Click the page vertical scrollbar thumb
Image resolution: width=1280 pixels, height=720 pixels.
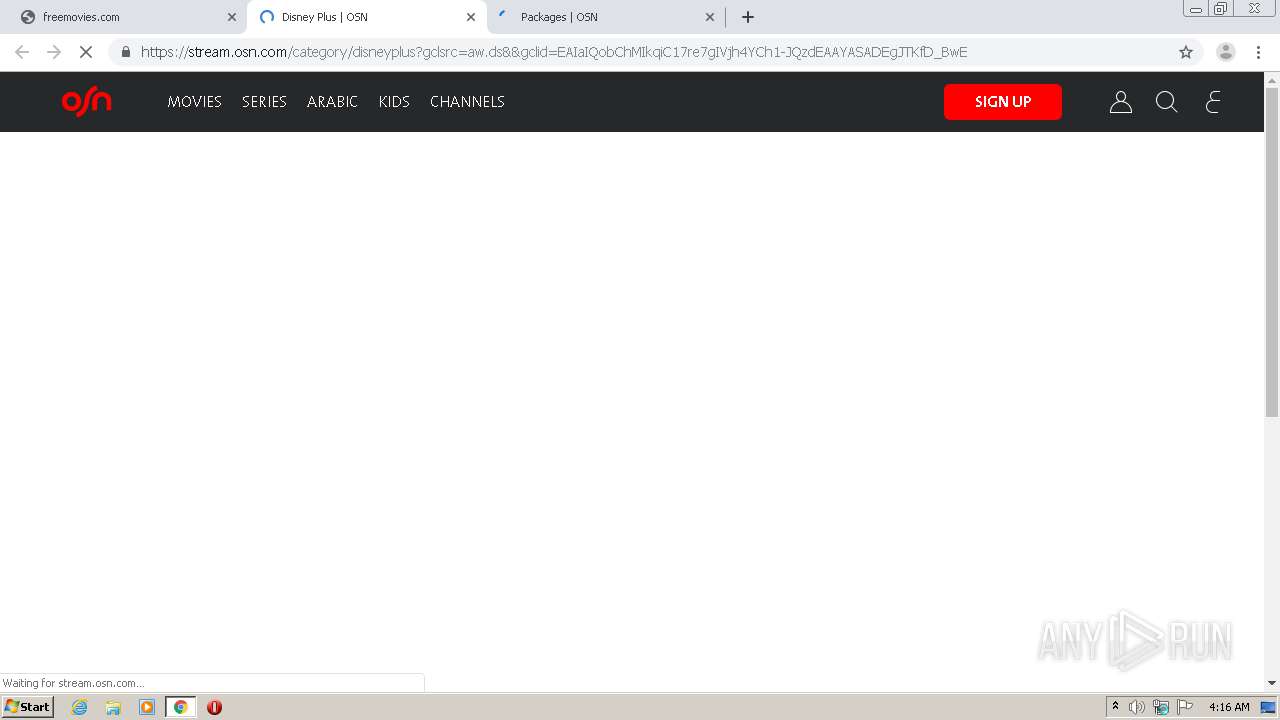[1272, 252]
